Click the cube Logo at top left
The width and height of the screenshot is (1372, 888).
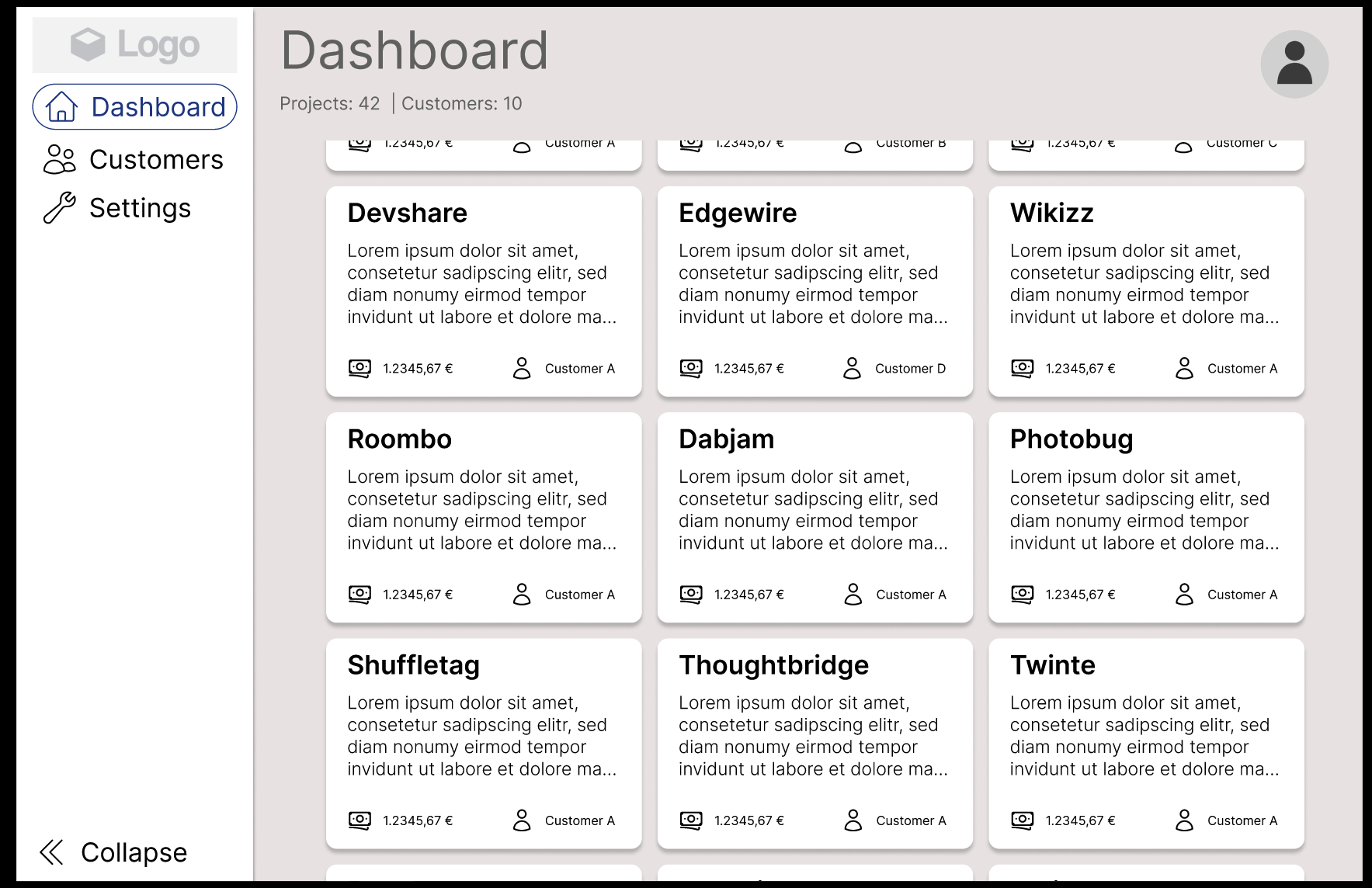coord(134,45)
